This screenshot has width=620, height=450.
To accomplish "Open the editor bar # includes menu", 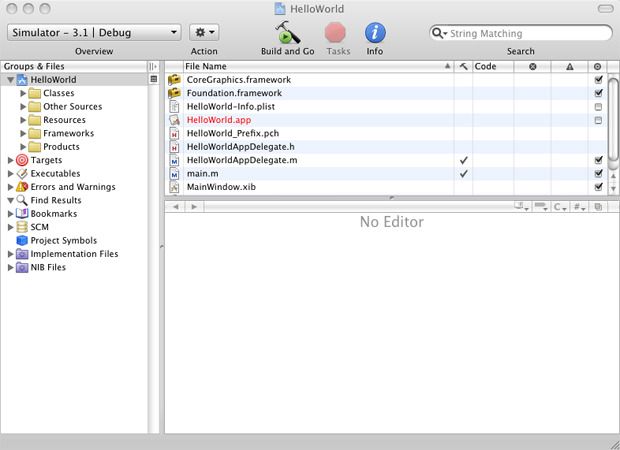I will tap(579, 207).
